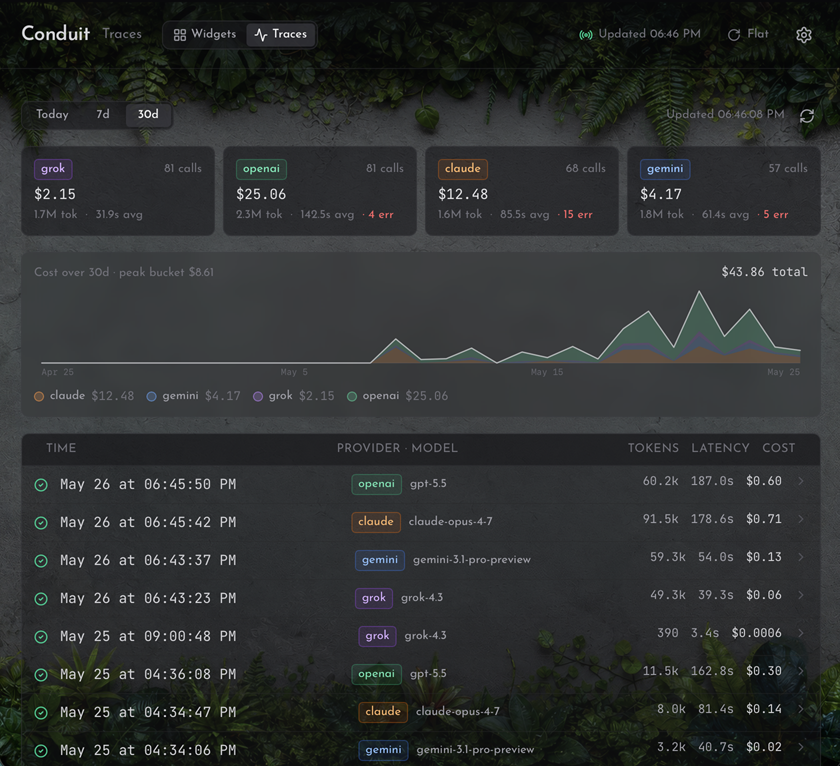Open the claude provider card
The height and width of the screenshot is (766, 840).
click(522, 191)
